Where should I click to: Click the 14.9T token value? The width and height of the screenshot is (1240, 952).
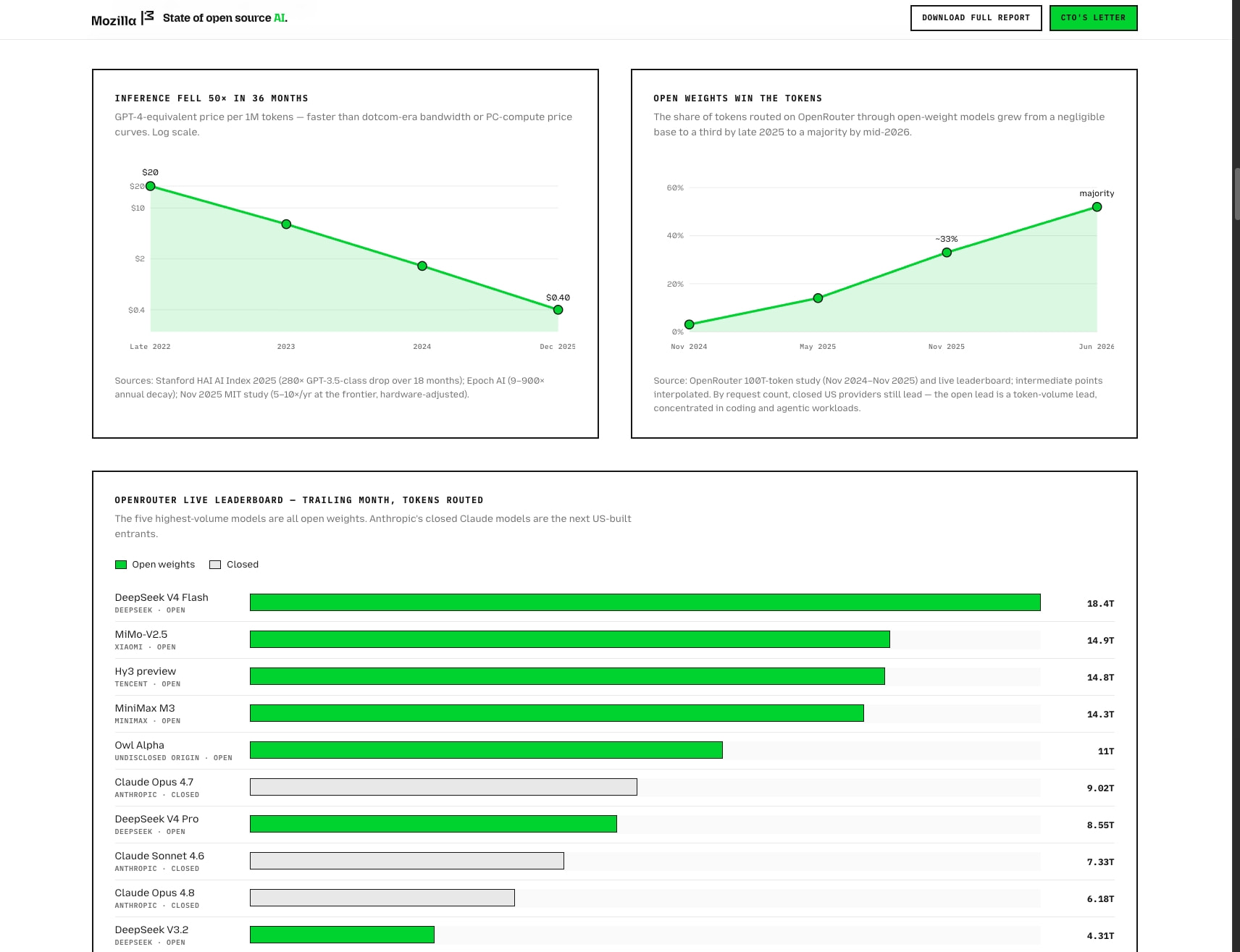point(1100,641)
